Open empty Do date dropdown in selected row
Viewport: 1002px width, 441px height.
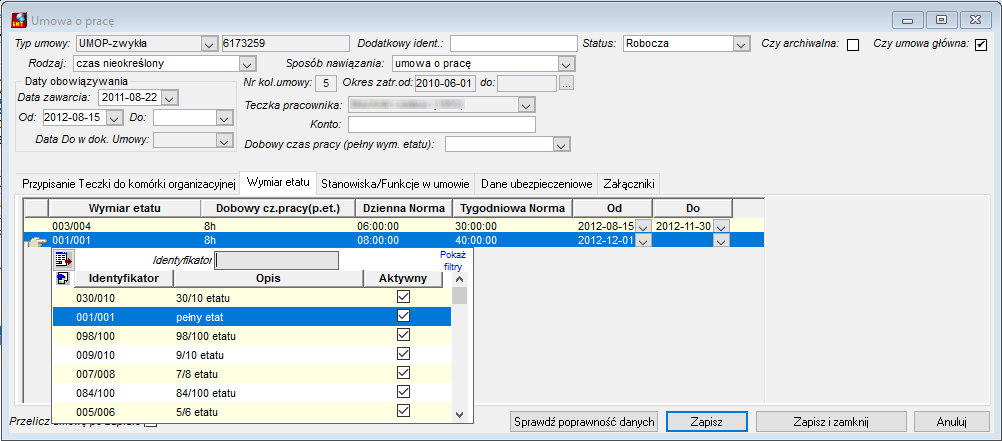(x=721, y=241)
